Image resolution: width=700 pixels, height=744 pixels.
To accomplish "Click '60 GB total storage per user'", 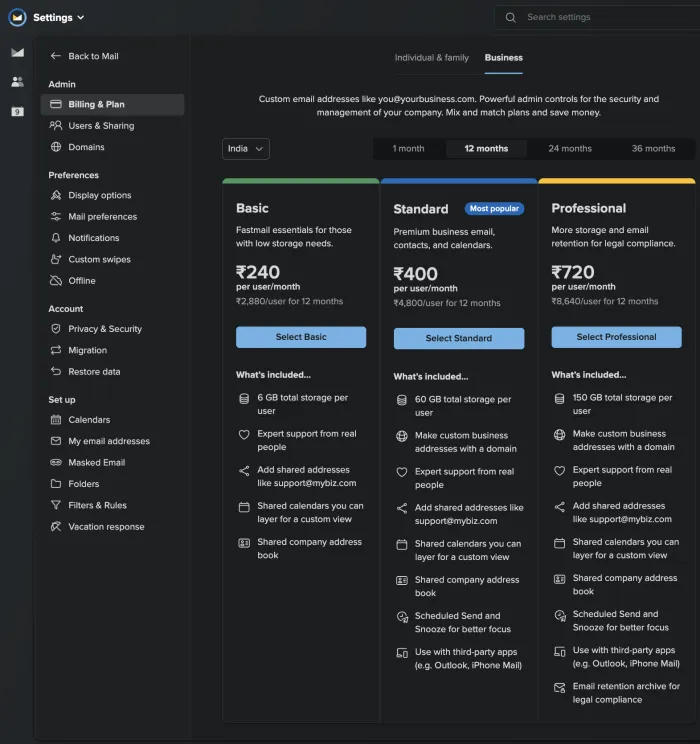I will tap(463, 406).
